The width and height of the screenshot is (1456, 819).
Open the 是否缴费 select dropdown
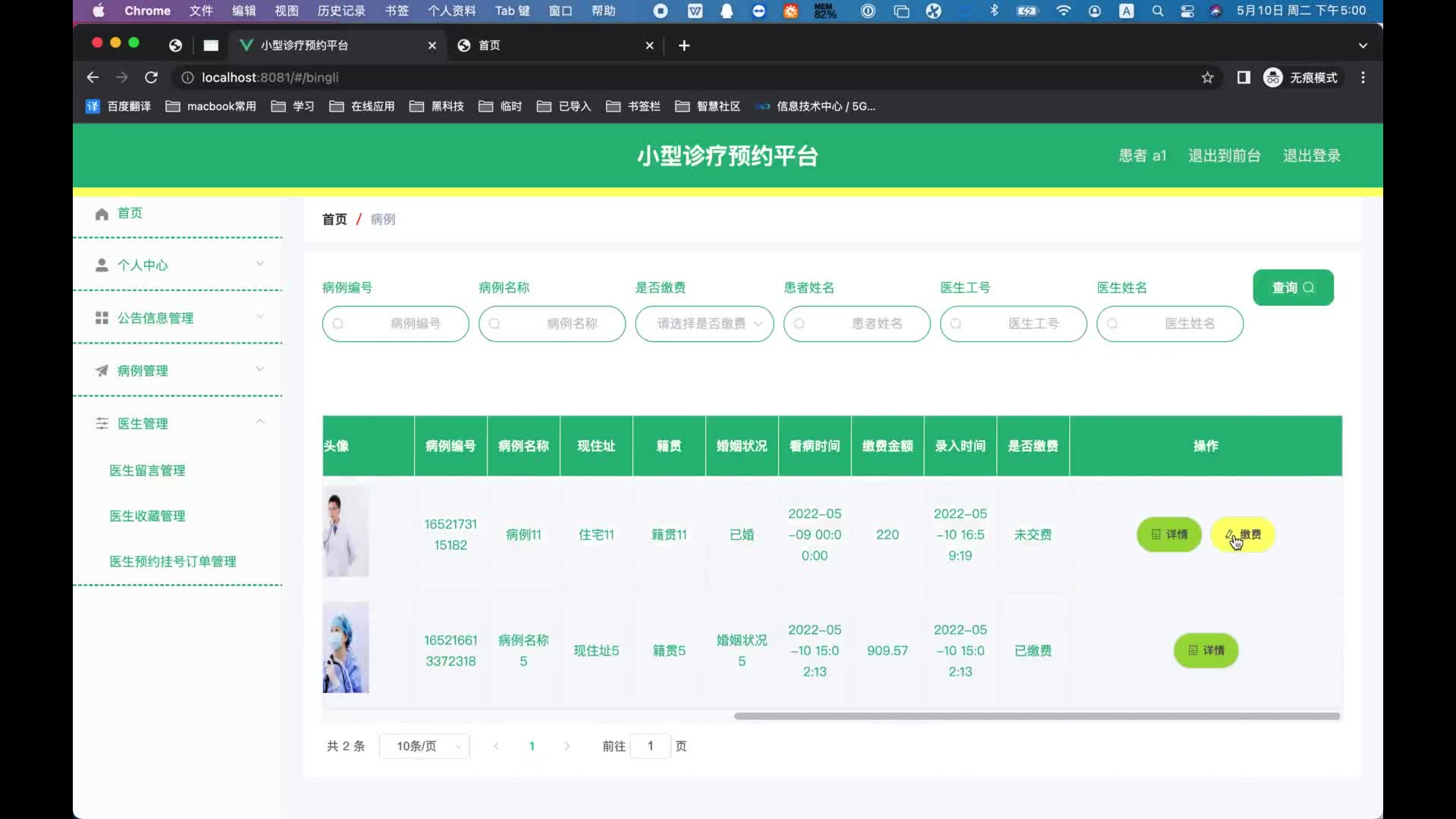pyautogui.click(x=704, y=324)
